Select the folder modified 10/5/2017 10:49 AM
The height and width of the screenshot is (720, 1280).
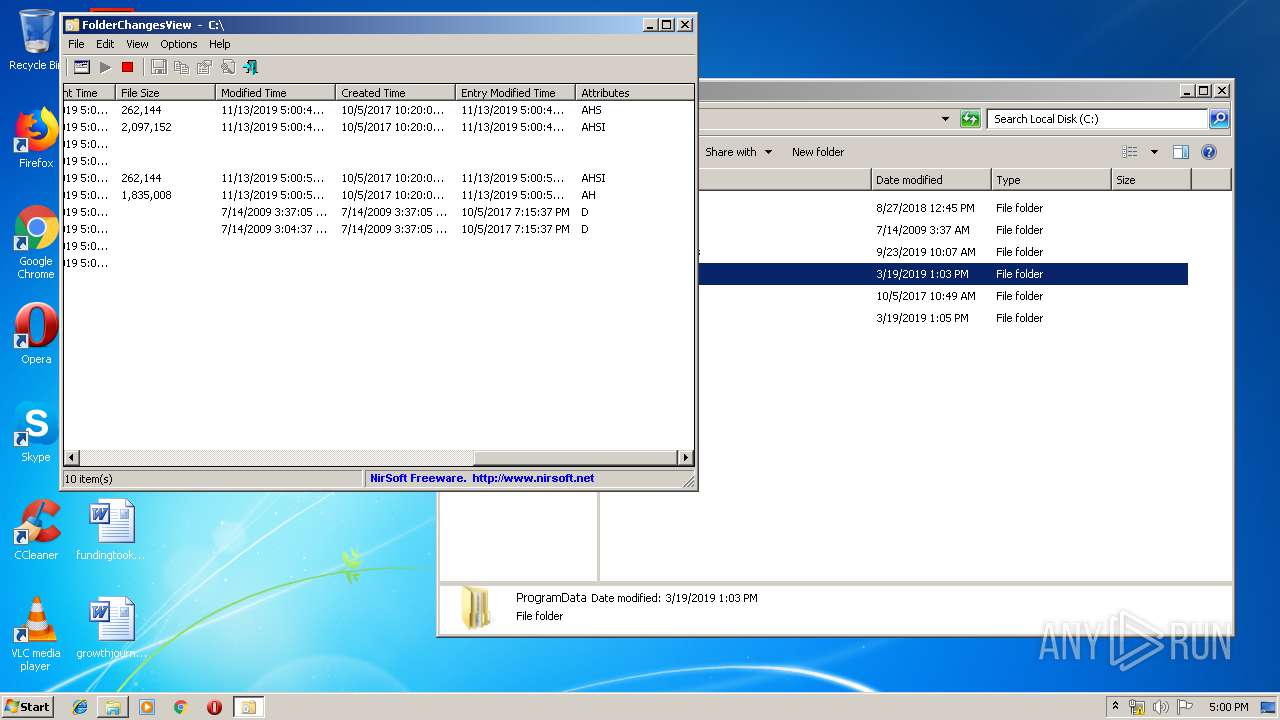pyautogui.click(x=944, y=296)
